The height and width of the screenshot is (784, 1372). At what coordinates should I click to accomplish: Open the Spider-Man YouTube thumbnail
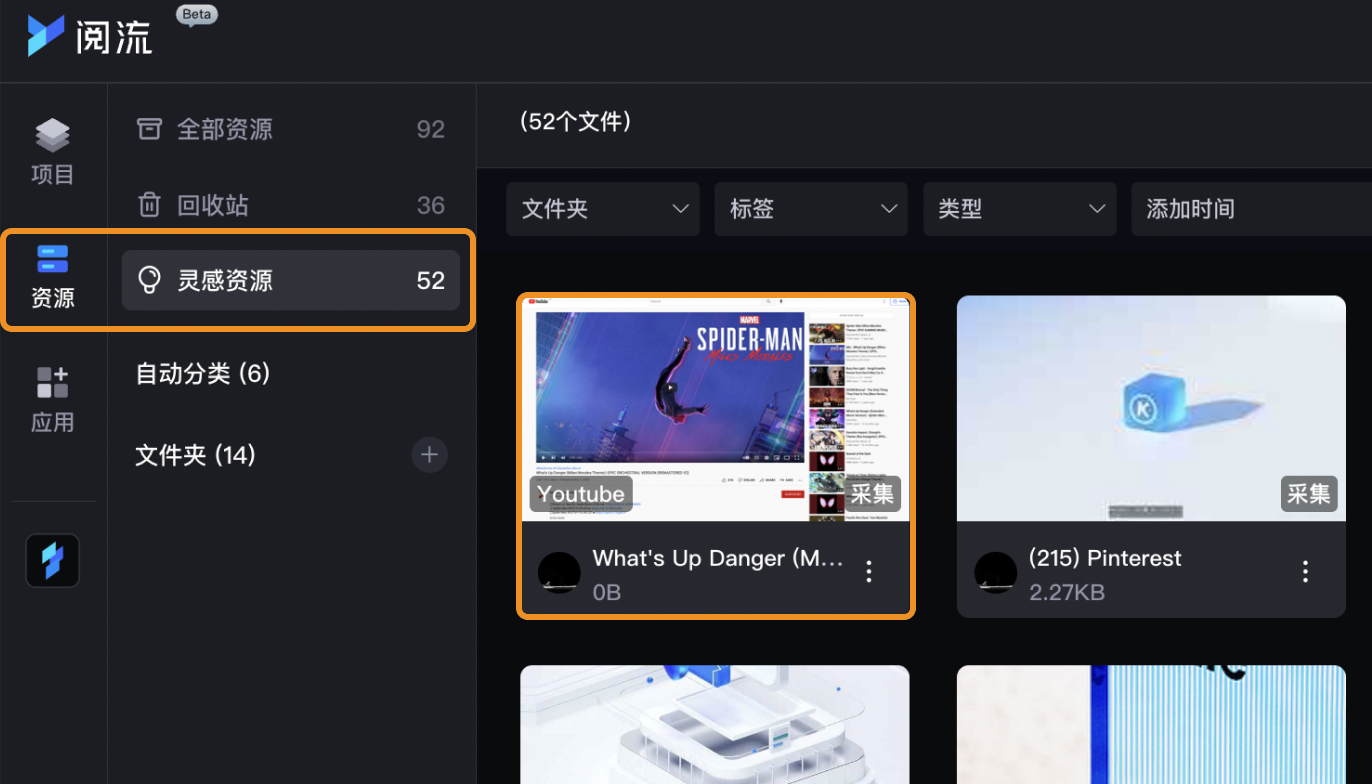point(716,408)
